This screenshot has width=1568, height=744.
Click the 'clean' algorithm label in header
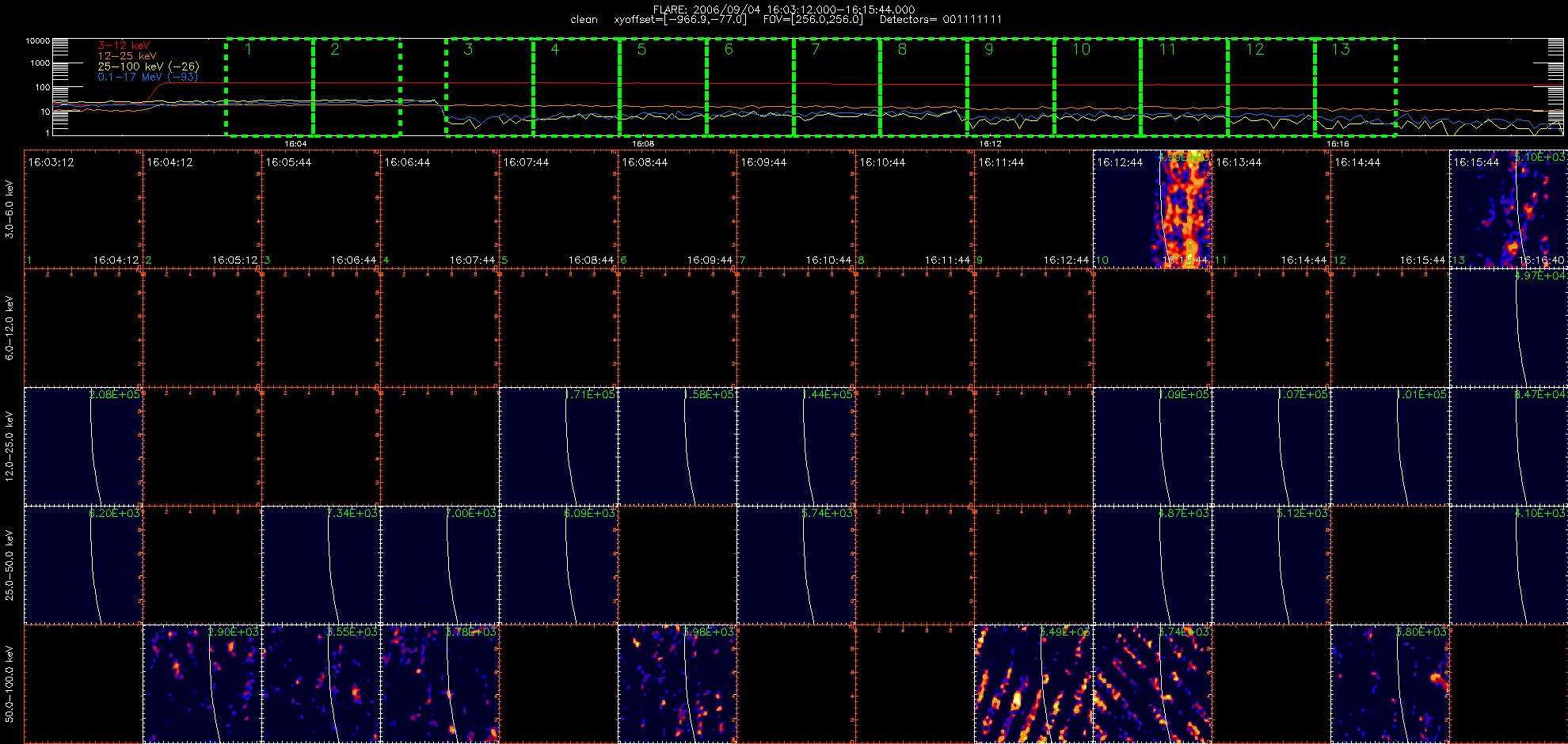(x=584, y=20)
